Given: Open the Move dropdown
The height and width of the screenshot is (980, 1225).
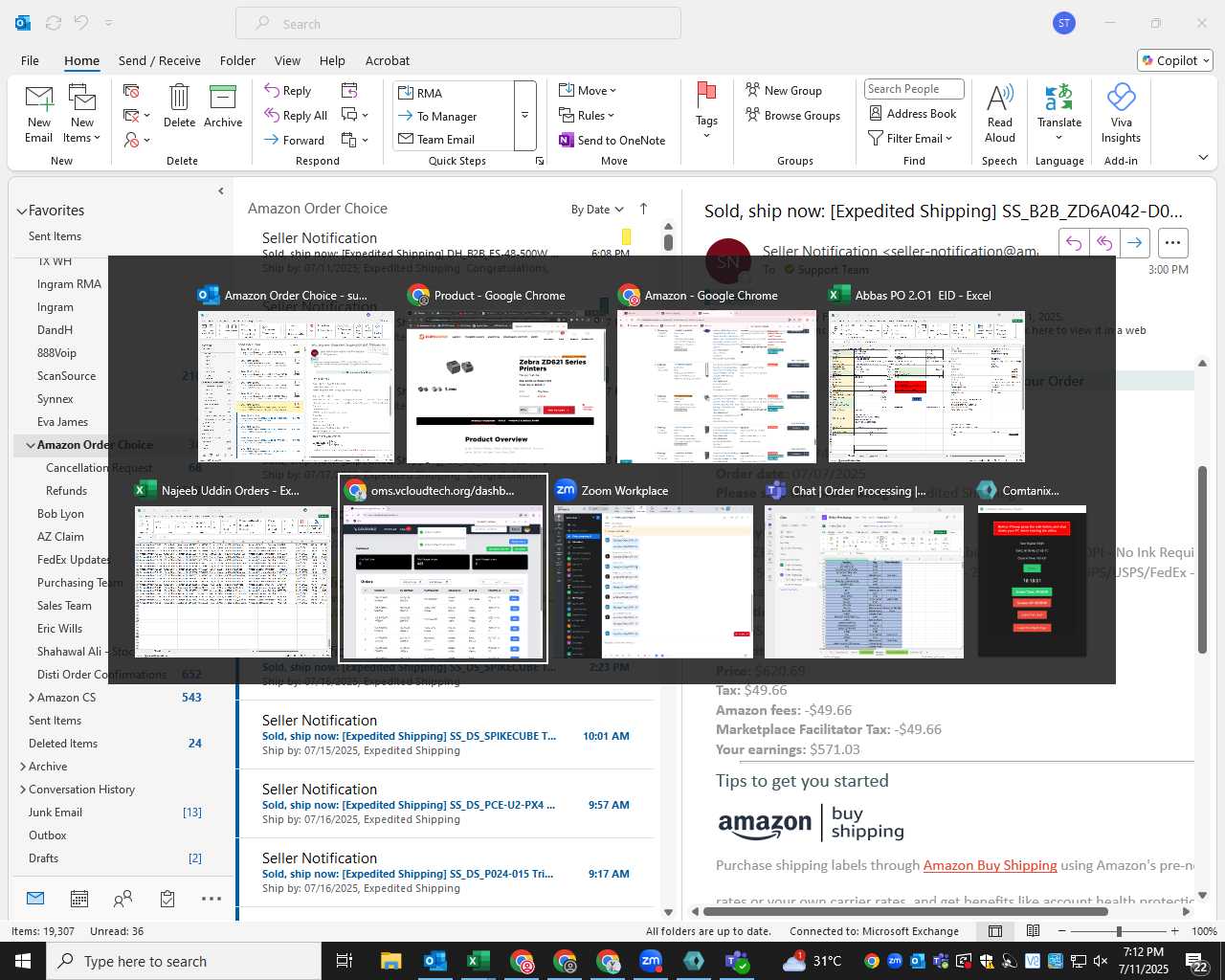Looking at the screenshot, I should tap(588, 90).
